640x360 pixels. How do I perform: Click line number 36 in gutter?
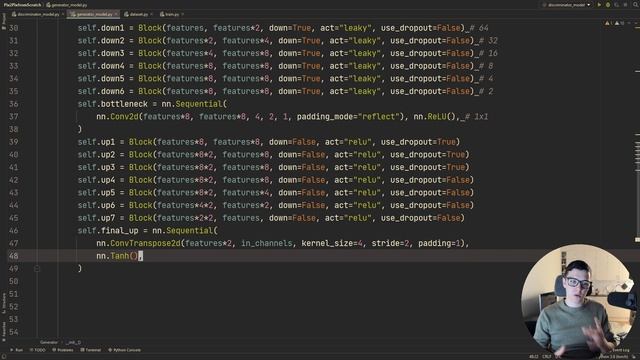click(x=13, y=104)
